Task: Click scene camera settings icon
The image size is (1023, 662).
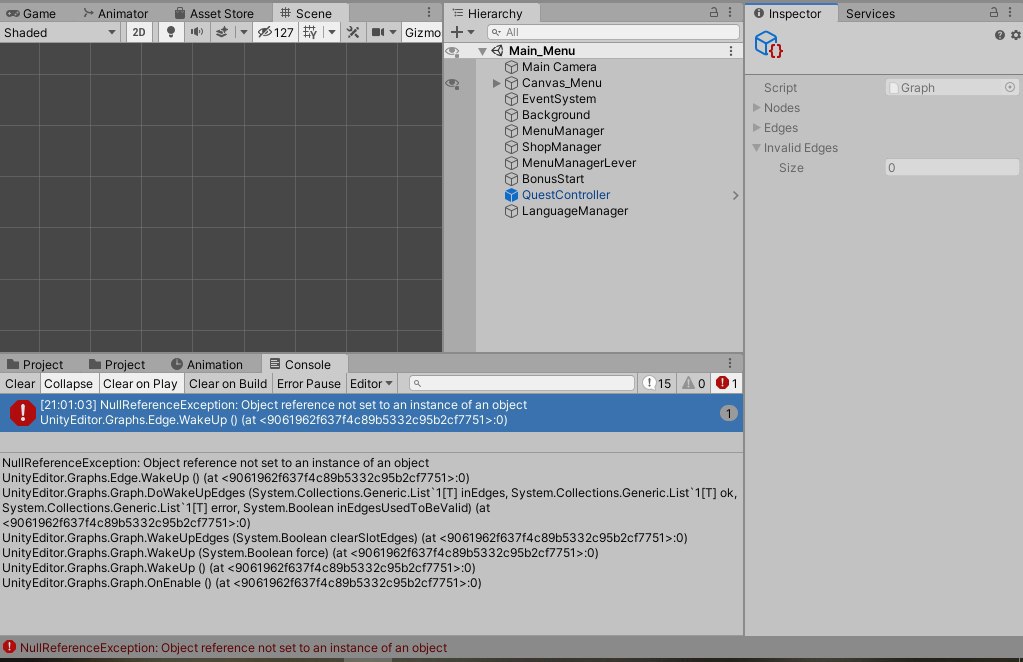Action: [378, 32]
